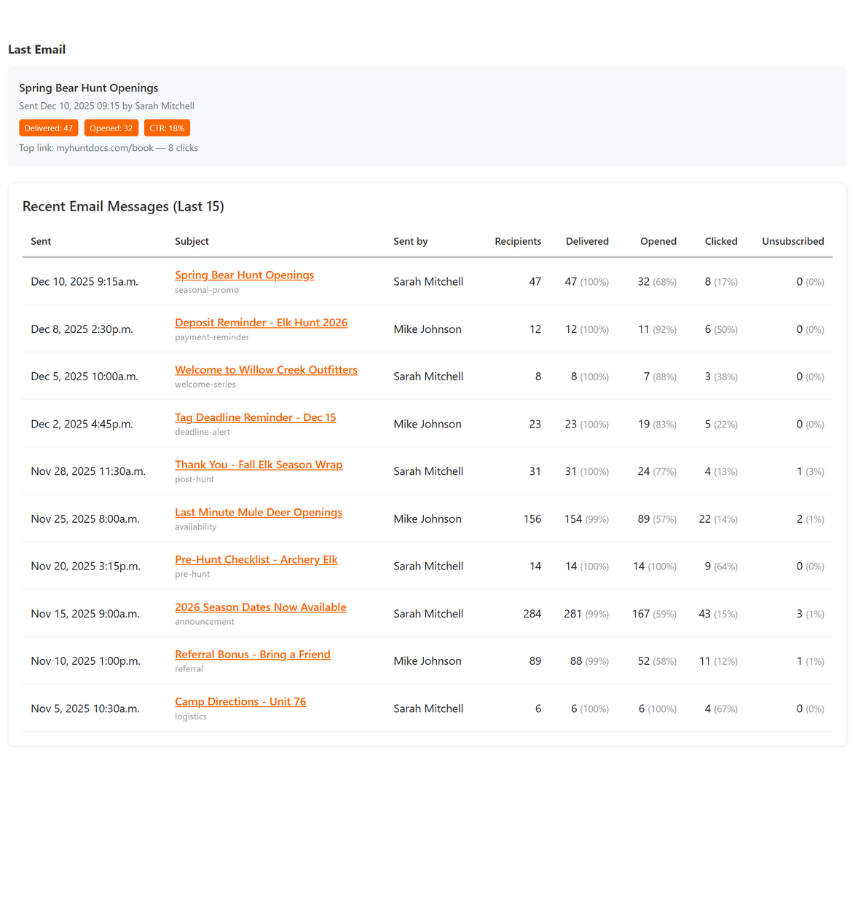Open the 'Spring Bear Hunt Openings' email
Image resolution: width=855 pixels, height=900 pixels.
coord(244,274)
